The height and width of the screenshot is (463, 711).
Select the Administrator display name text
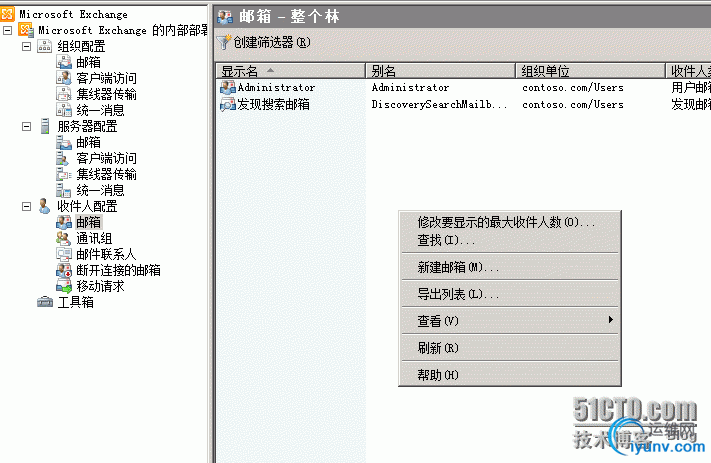(x=276, y=88)
